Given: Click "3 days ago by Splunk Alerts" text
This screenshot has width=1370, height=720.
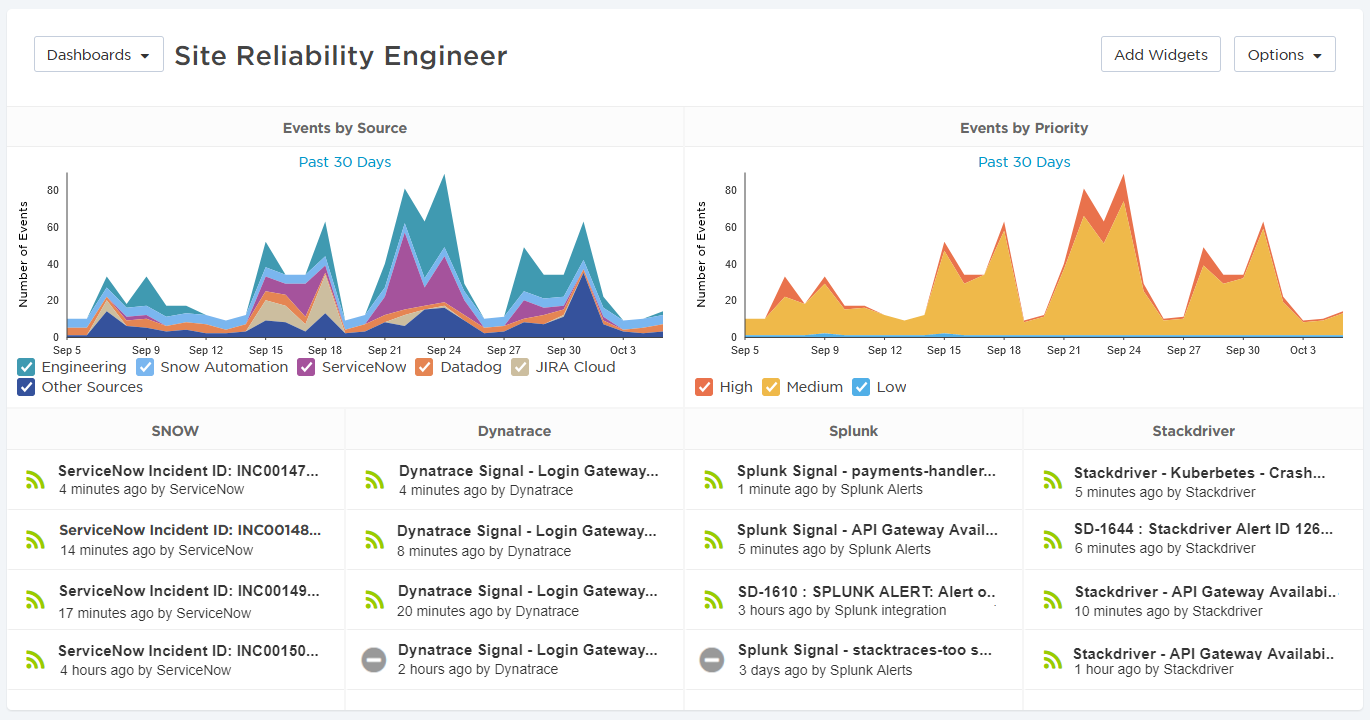Looking at the screenshot, I should (x=826, y=670).
